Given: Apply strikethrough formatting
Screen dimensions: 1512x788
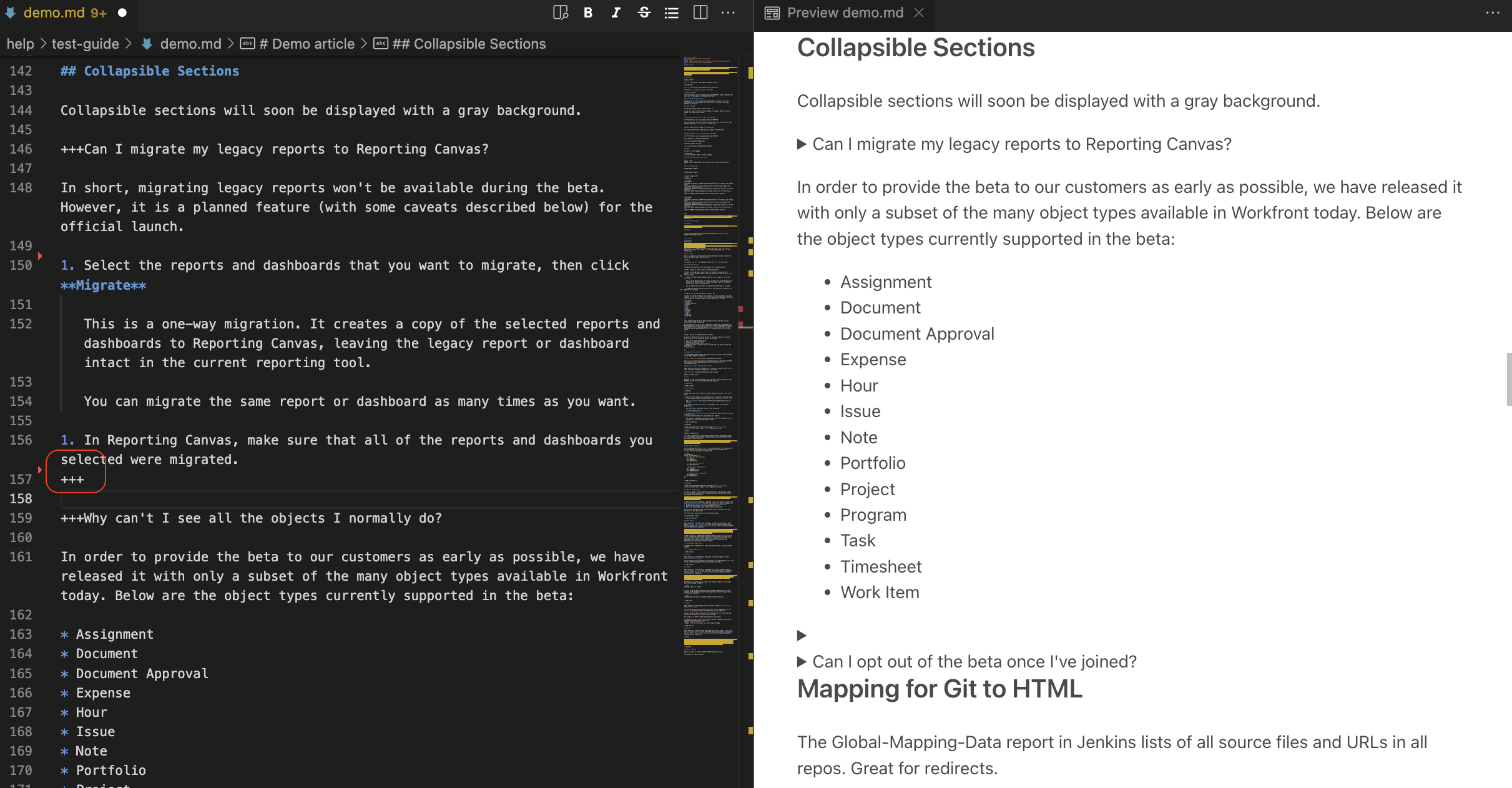Looking at the screenshot, I should (644, 12).
